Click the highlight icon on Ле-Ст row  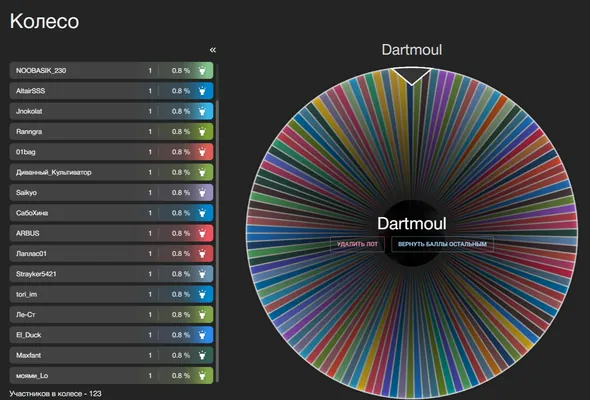202,314
